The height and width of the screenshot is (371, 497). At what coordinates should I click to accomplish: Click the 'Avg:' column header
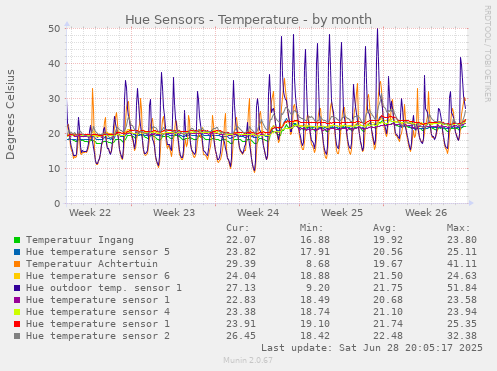pos(385,228)
